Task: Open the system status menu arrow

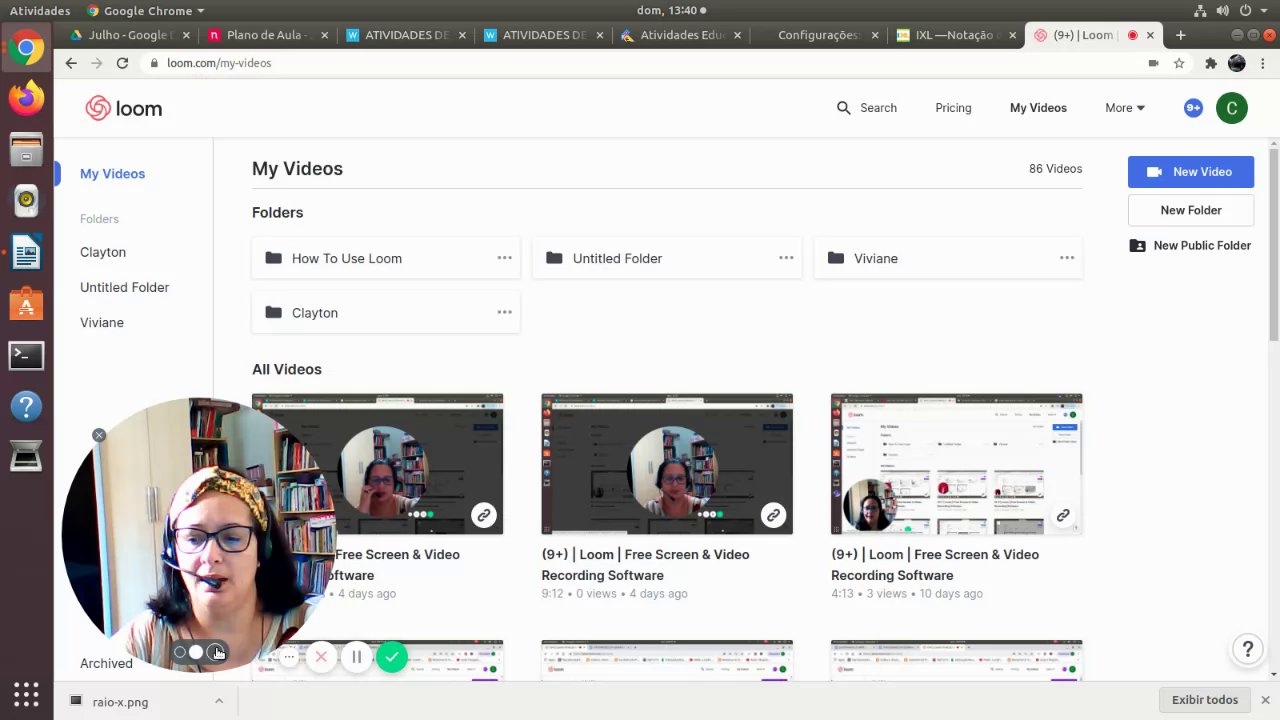Action: click(x=1263, y=10)
